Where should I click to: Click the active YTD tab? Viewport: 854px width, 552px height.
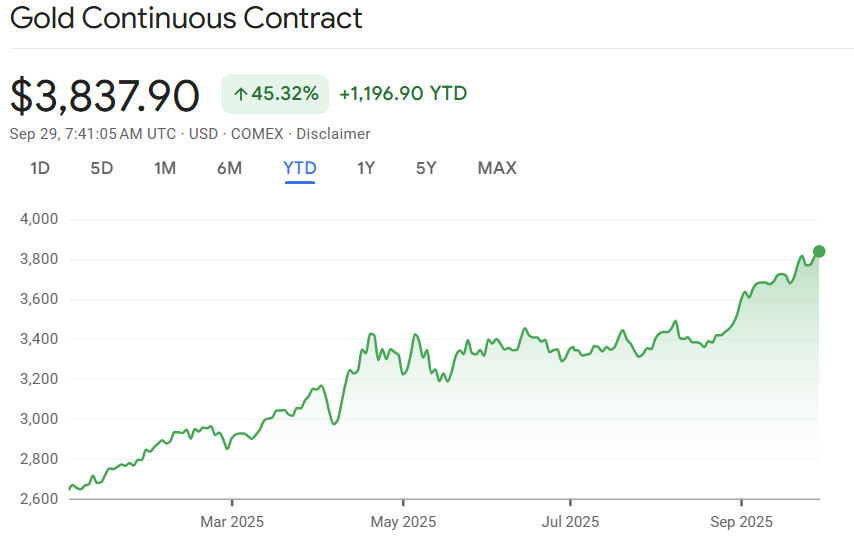(300, 168)
